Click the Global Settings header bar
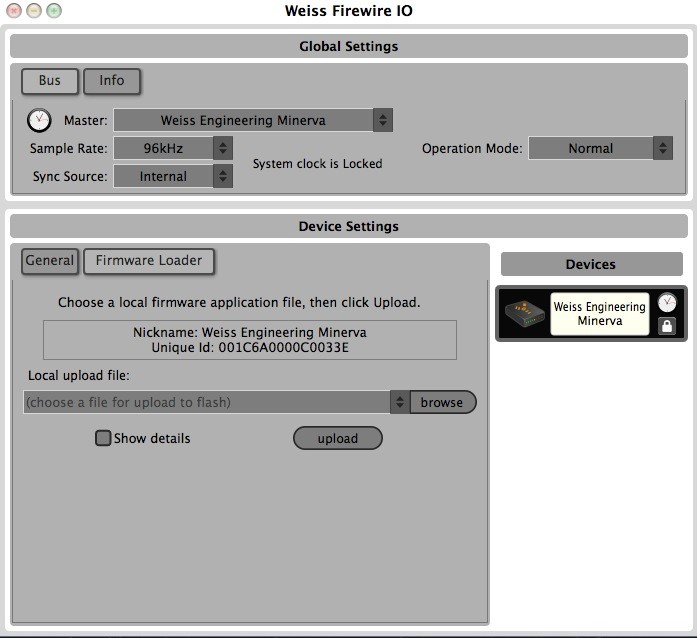The width and height of the screenshot is (697, 638). coord(348,46)
